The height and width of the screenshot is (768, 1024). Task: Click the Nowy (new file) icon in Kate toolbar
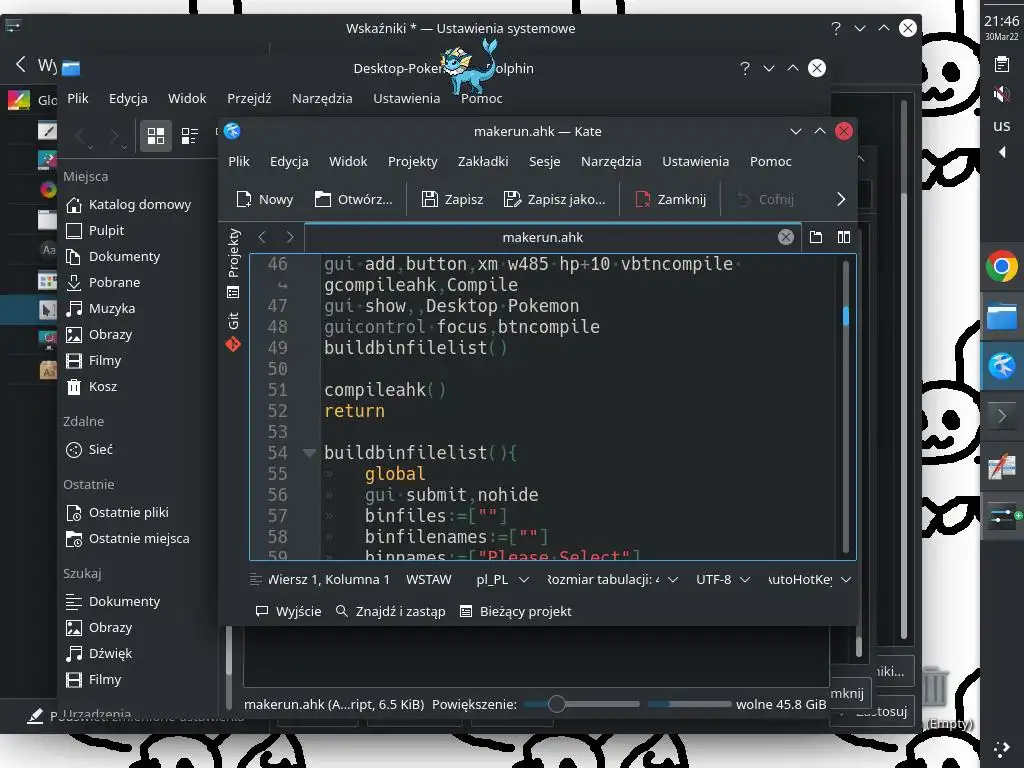coord(244,199)
